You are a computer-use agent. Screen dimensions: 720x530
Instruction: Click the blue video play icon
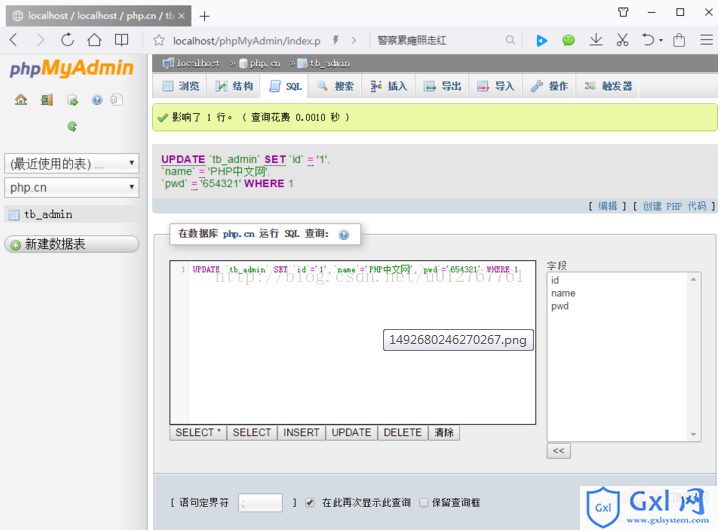[x=542, y=40]
